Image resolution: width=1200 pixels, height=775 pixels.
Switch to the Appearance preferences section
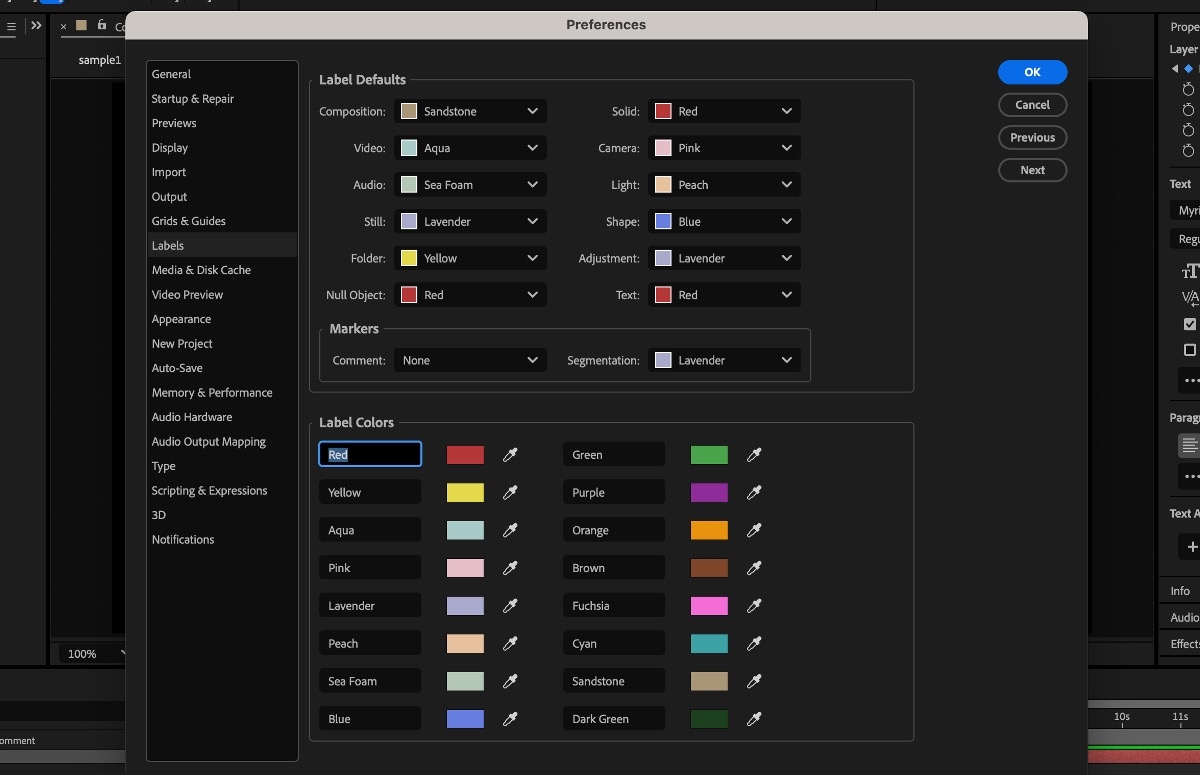[181, 319]
